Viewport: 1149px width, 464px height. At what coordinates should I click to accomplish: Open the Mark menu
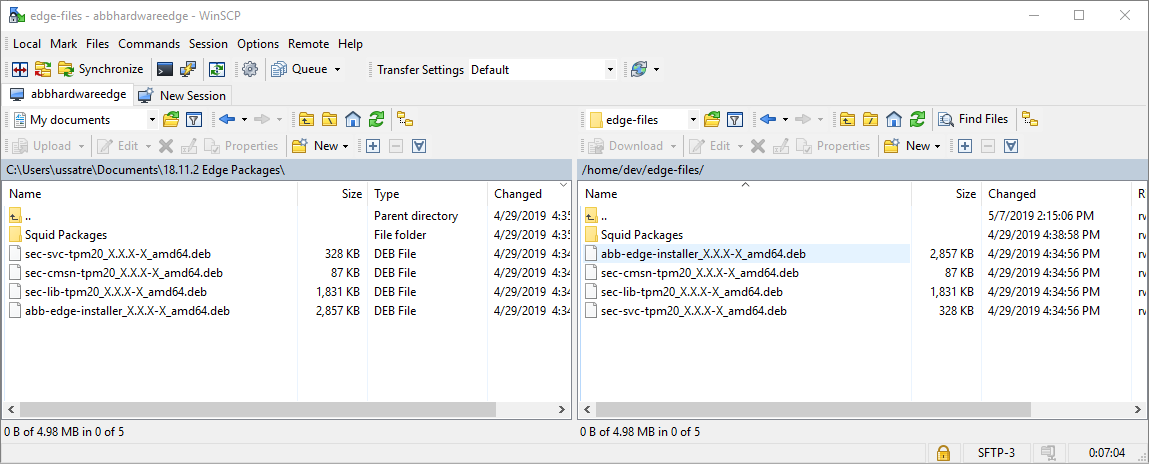(x=64, y=44)
